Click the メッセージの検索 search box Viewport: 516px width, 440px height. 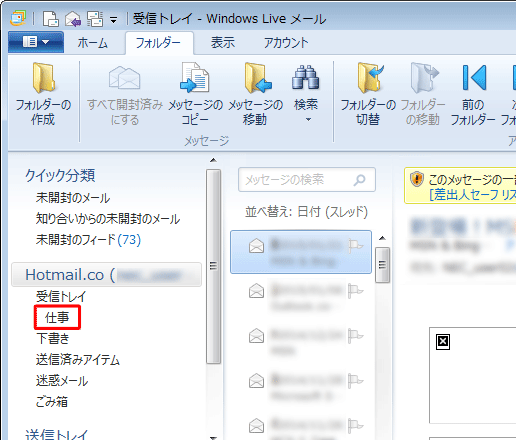pos(307,180)
